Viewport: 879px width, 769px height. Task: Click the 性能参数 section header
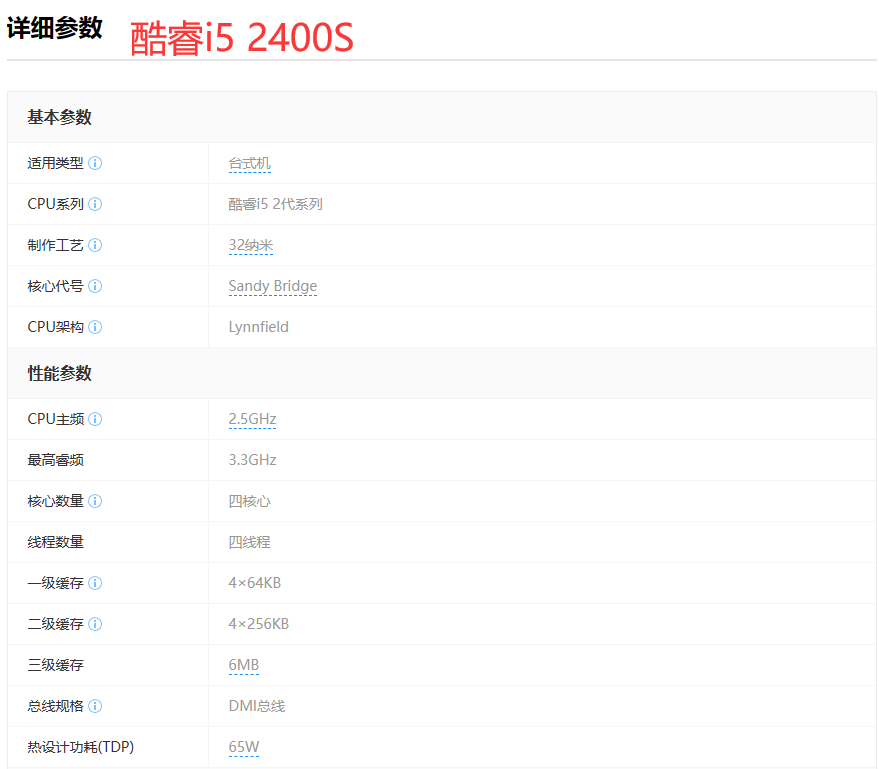pyautogui.click(x=59, y=373)
